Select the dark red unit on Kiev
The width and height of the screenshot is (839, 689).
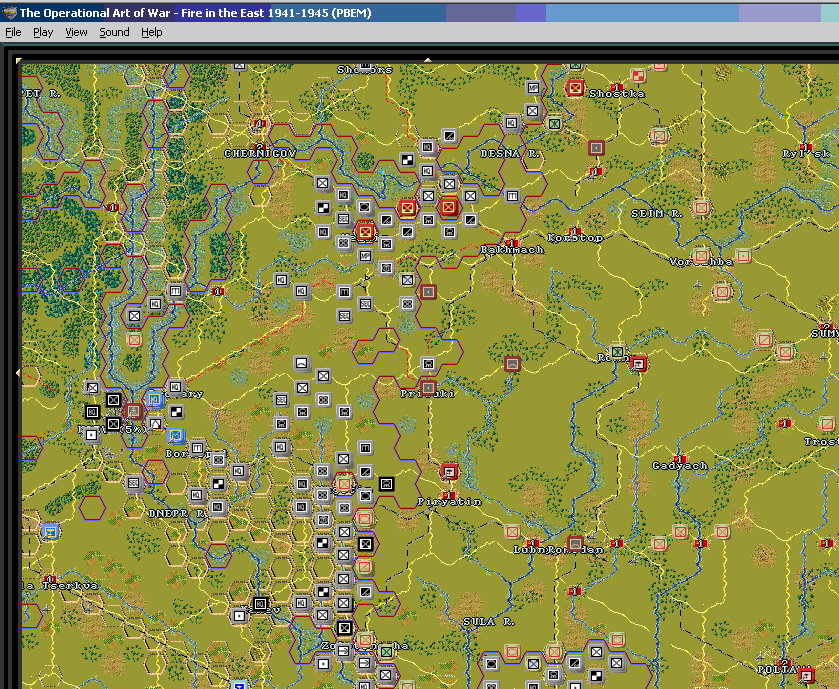pyautogui.click(x=133, y=411)
